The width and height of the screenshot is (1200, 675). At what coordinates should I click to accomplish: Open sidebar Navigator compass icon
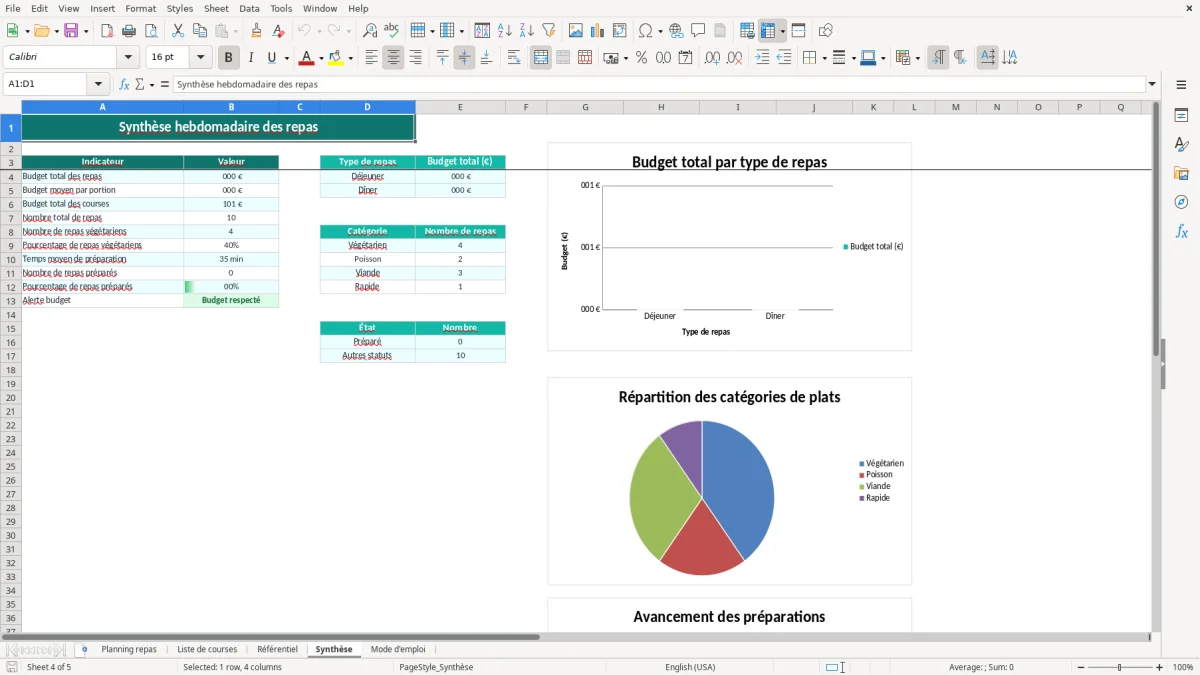tap(1181, 202)
